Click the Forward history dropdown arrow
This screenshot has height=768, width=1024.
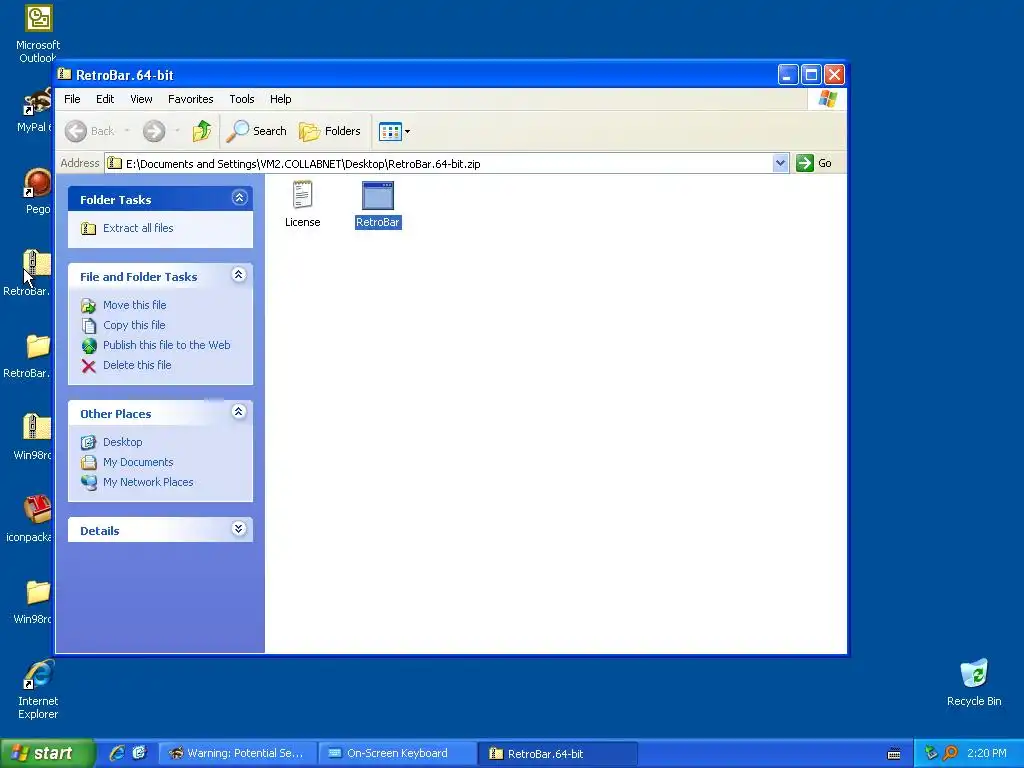[177, 131]
